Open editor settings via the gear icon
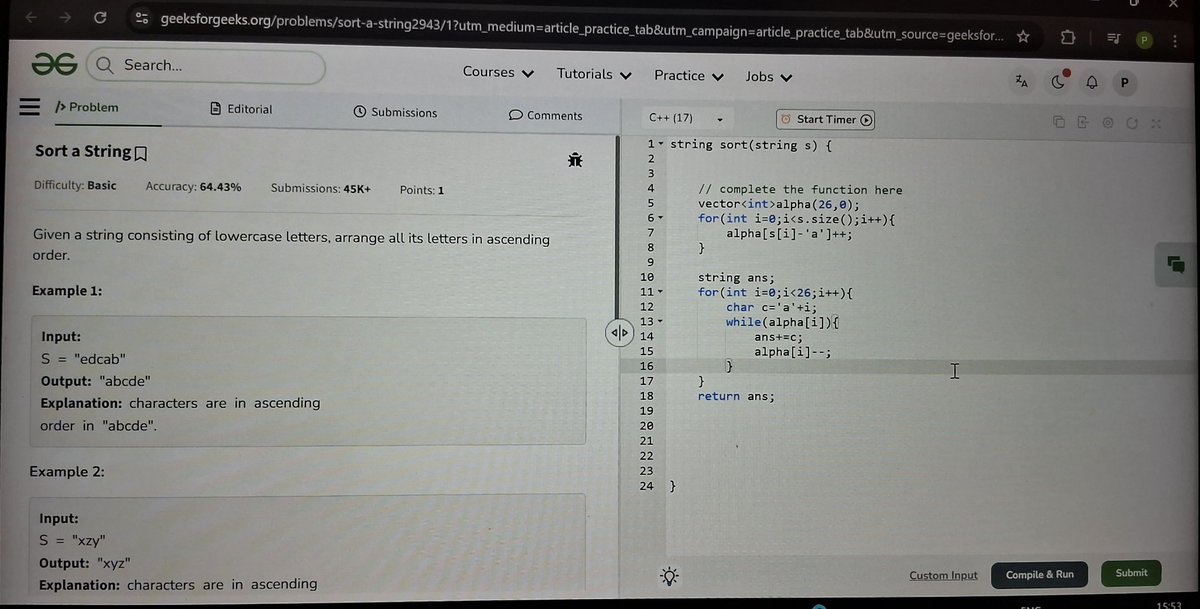The width and height of the screenshot is (1200, 609). (1106, 121)
